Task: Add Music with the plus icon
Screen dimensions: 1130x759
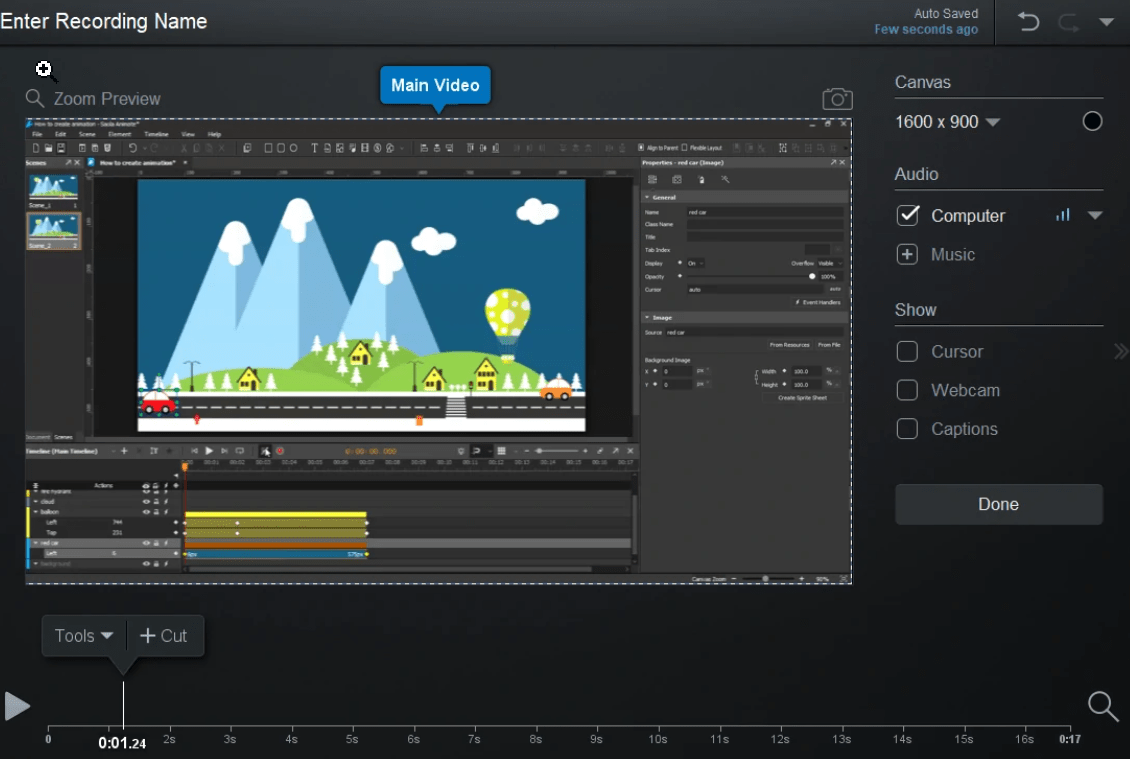Action: pos(907,254)
